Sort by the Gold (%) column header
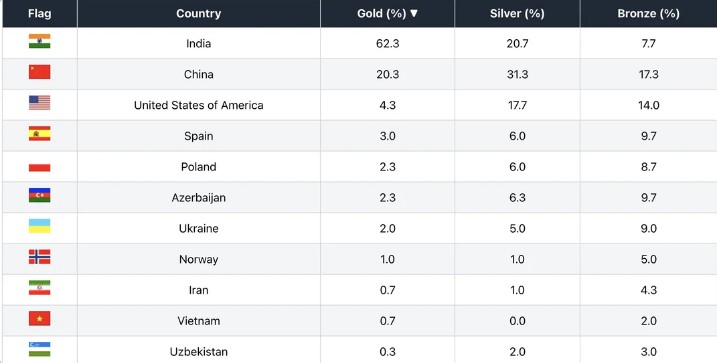717x363 pixels. (387, 14)
